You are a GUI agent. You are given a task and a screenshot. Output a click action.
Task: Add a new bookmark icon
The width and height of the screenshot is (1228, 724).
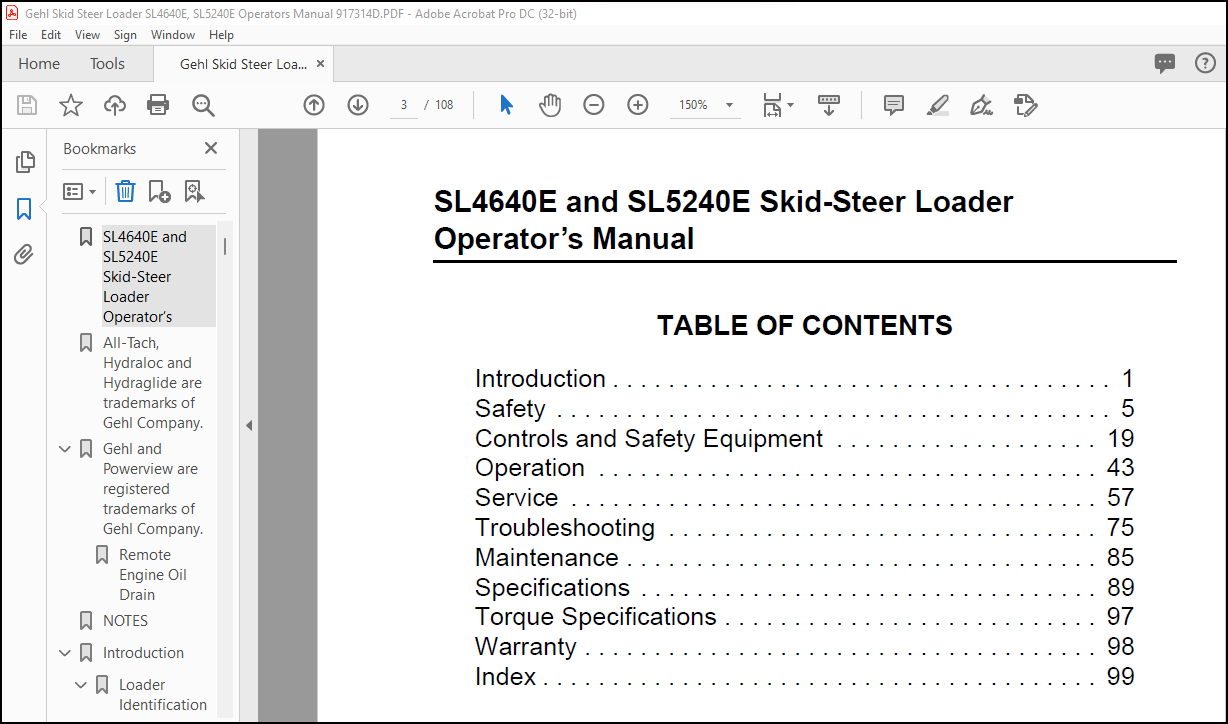click(159, 191)
